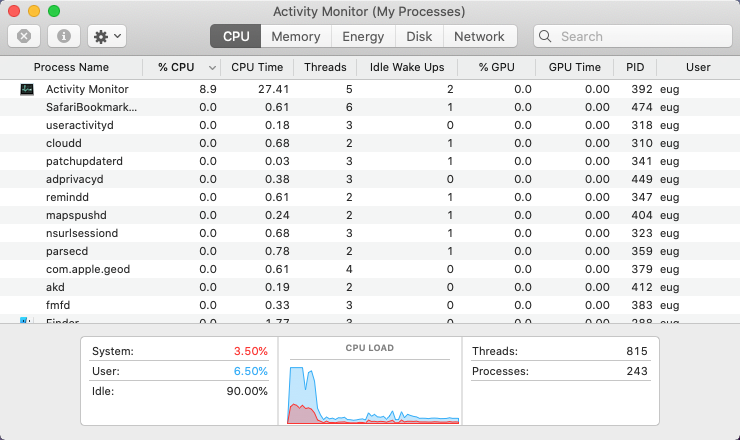Click PID 392 cell
This screenshot has height=440, width=740.
(642, 89)
